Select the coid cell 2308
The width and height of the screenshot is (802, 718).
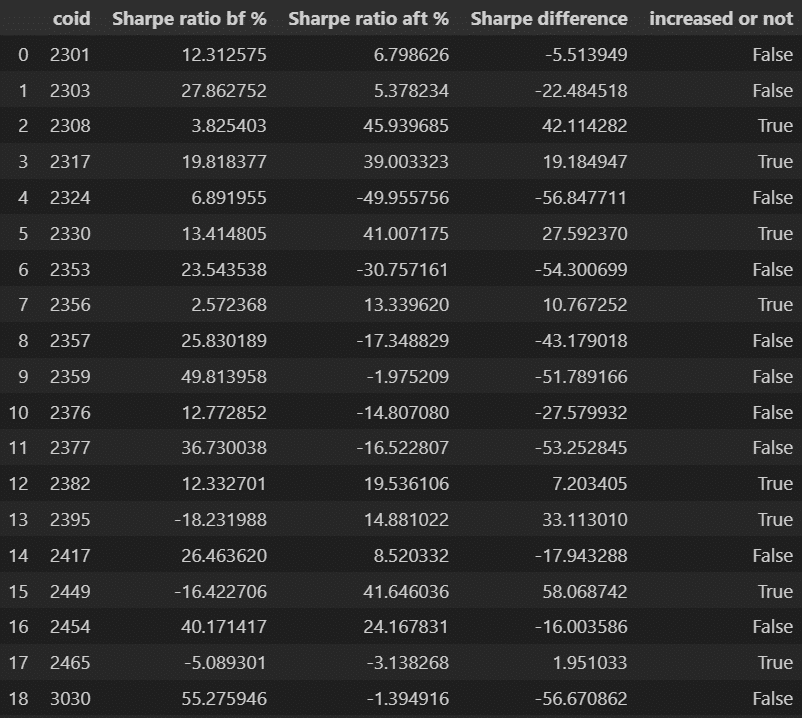[70, 126]
